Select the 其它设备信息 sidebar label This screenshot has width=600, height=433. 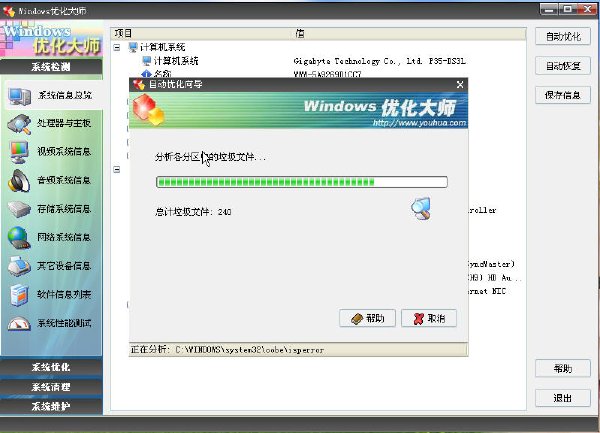(x=64, y=266)
